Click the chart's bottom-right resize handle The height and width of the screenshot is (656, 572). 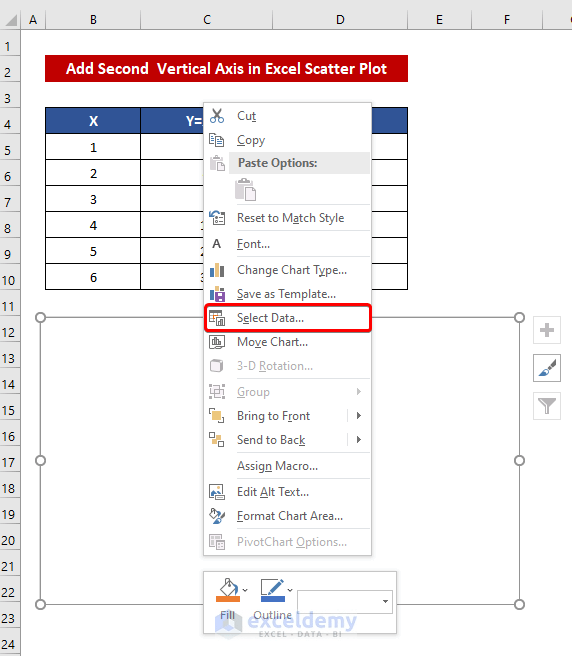pos(519,605)
